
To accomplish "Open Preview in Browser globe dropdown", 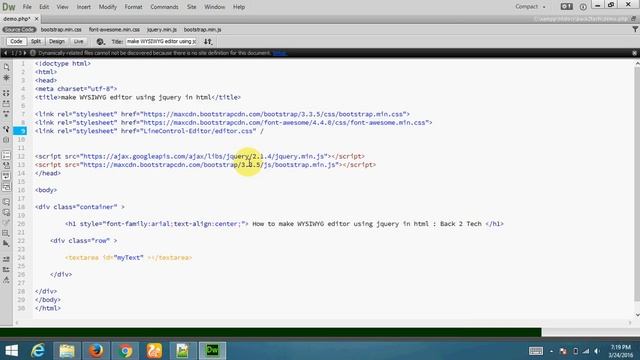I will point(100,42).
